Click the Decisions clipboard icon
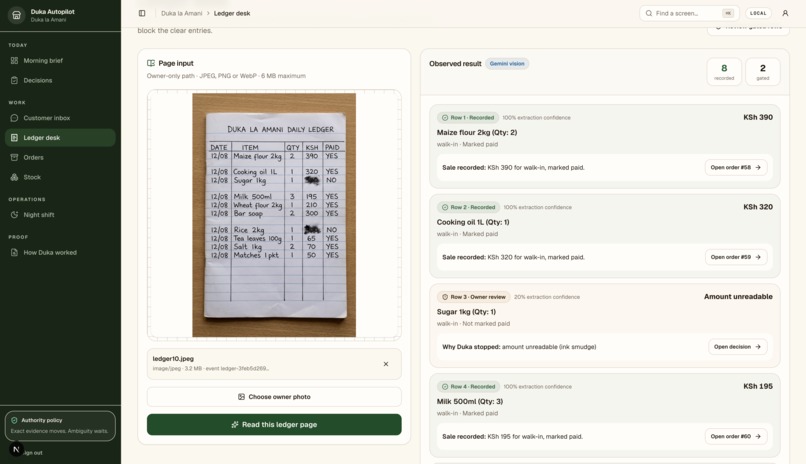The height and width of the screenshot is (464, 806). 14,80
